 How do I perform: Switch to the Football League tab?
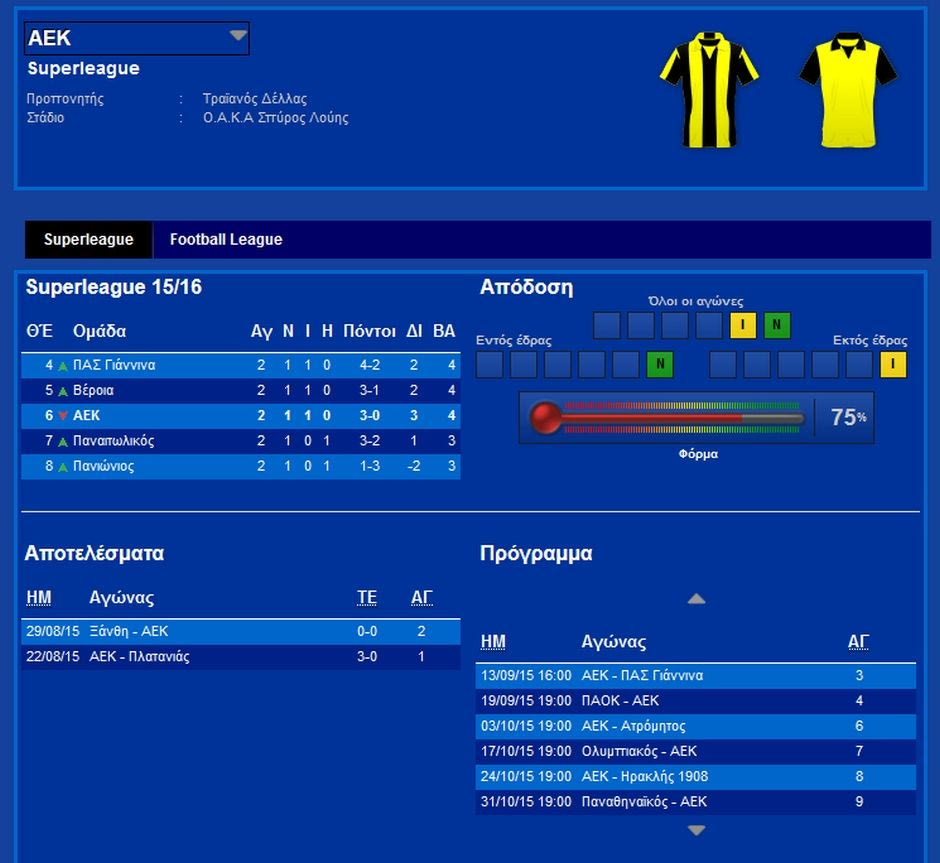pyautogui.click(x=226, y=240)
